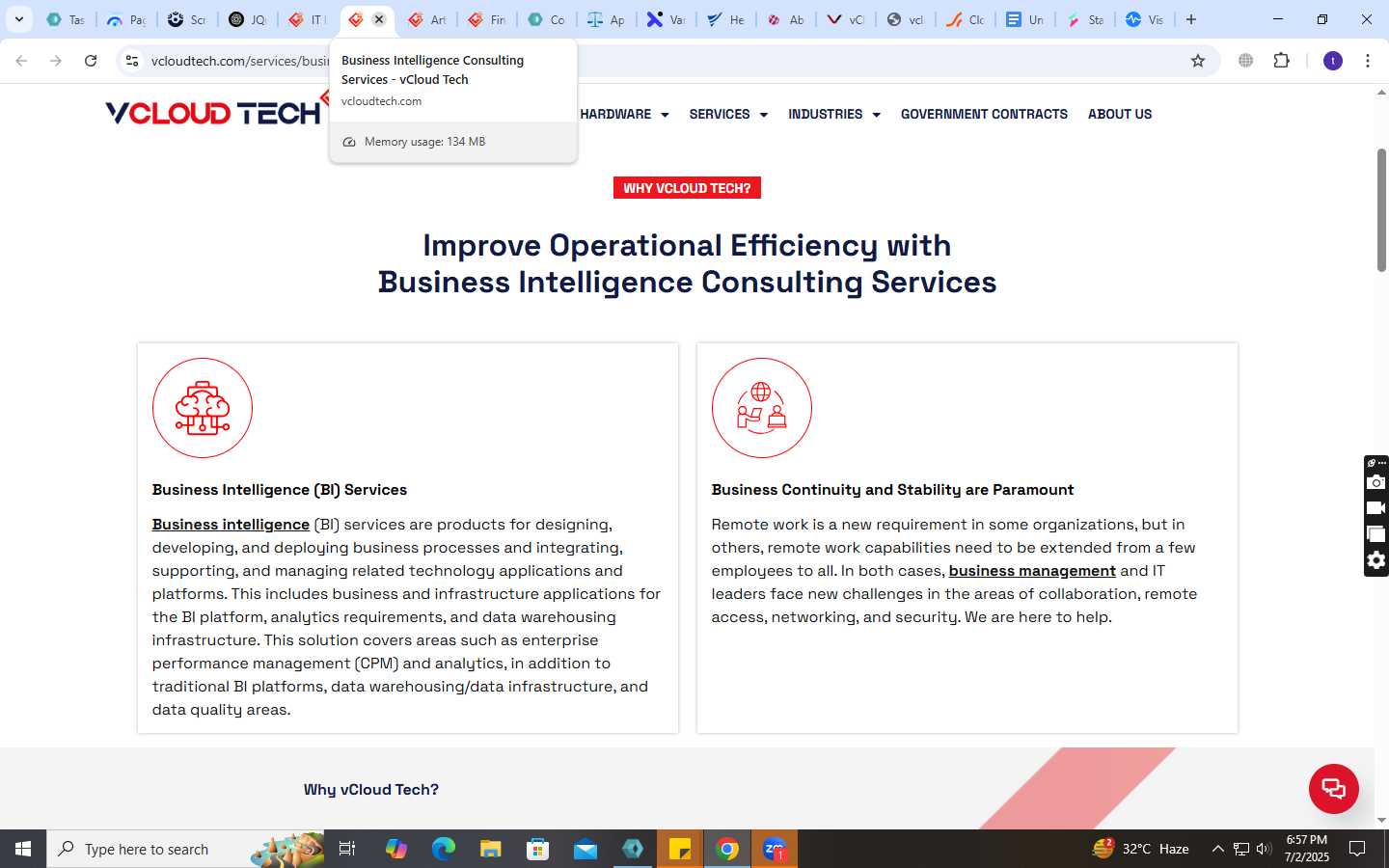Switch to the 'Tas' browser tab

tap(66, 19)
